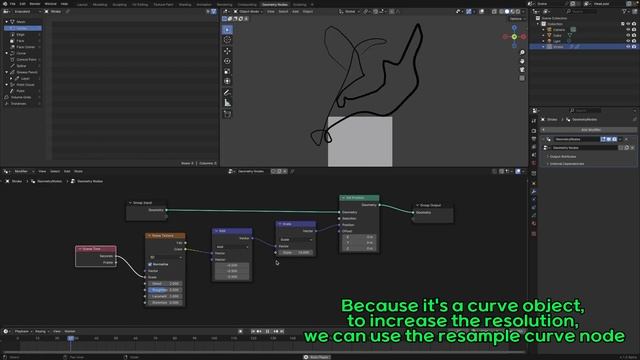Viewport: 640px width, 360px height.
Task: Select the Rotate tool in viewport toolbar
Action: (227, 61)
